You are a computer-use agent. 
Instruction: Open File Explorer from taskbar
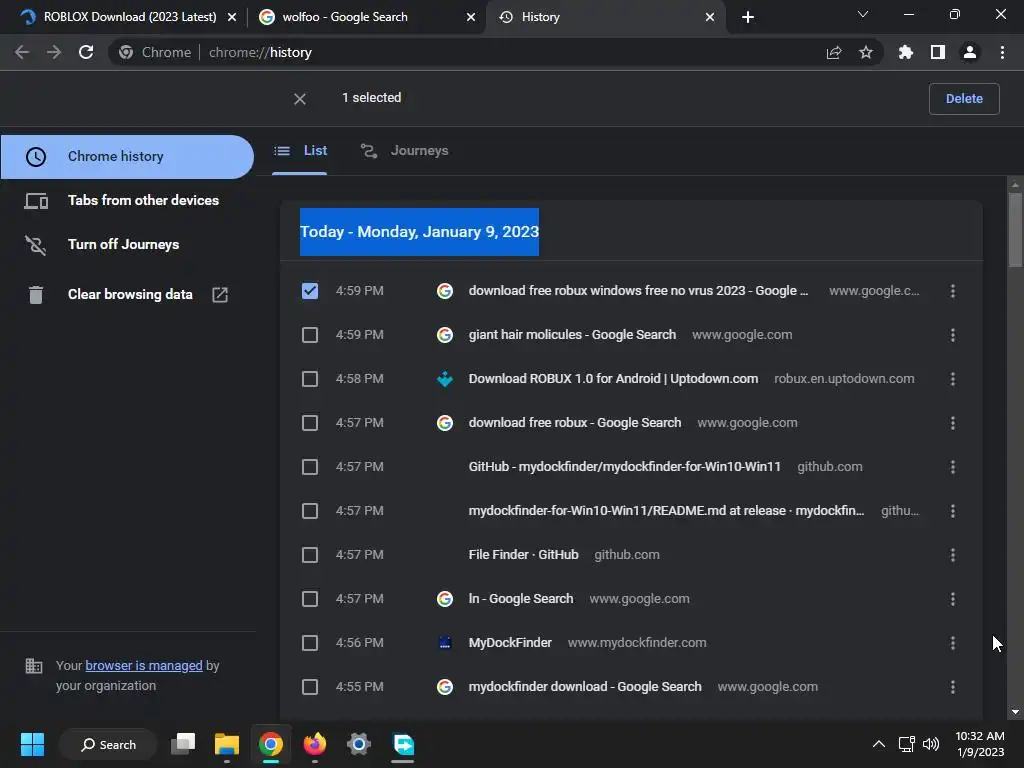pyautogui.click(x=227, y=744)
